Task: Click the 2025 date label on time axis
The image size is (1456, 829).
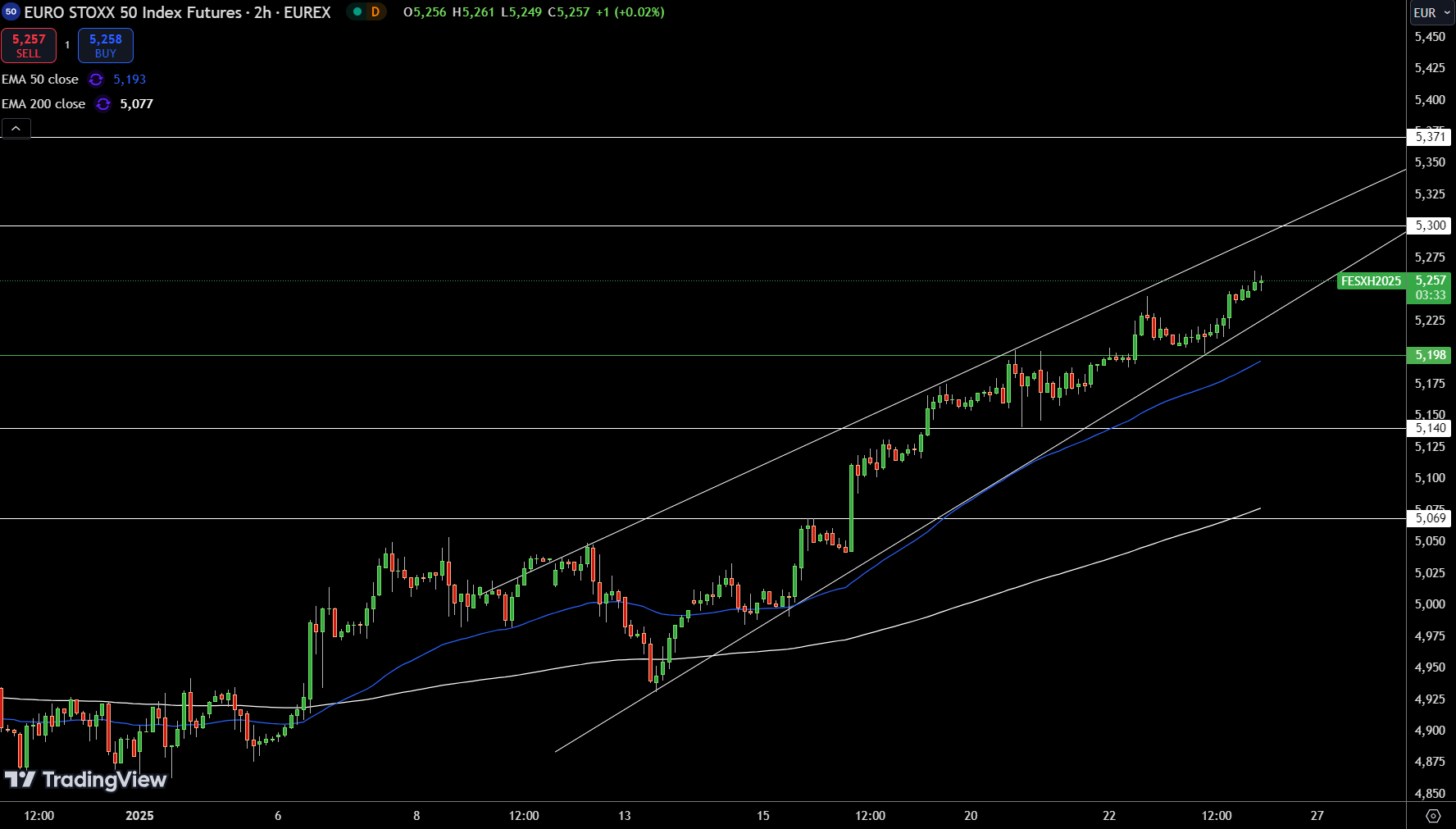Action: click(x=139, y=816)
